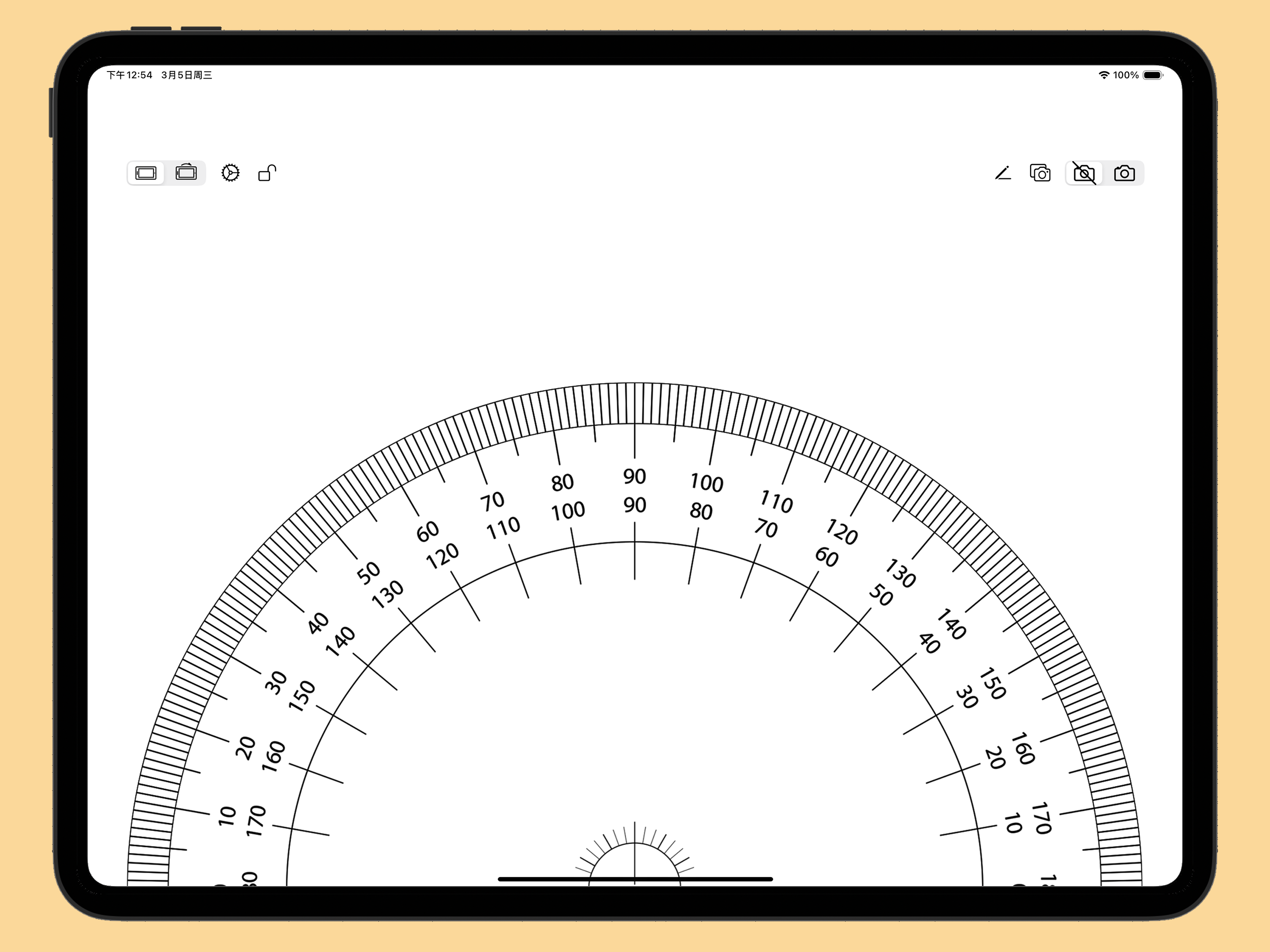Viewport: 1270px width, 952px height.
Task: Enable the camera background view
Action: (x=1124, y=173)
